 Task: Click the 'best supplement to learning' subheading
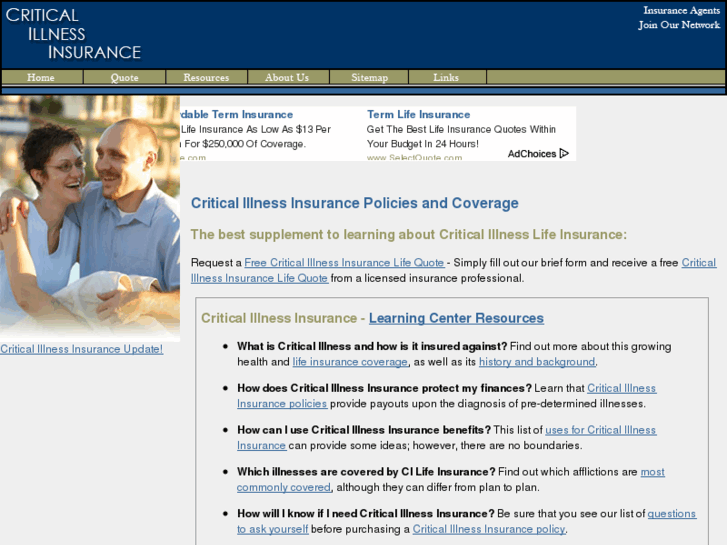(x=408, y=234)
